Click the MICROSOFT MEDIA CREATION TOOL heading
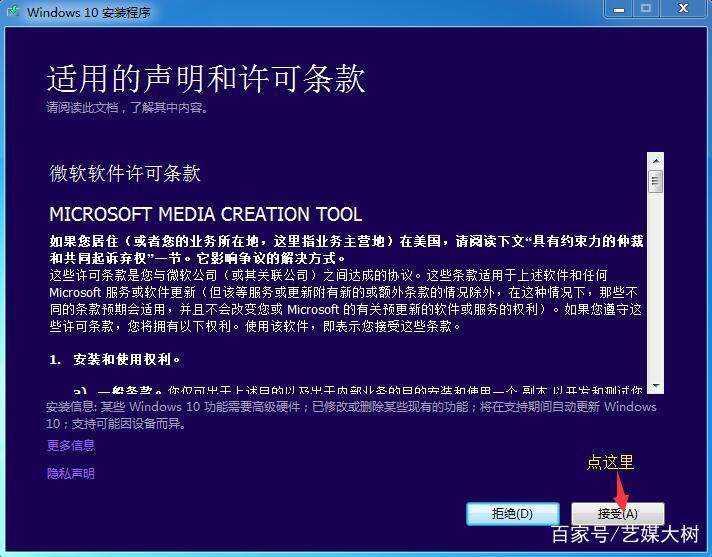 [x=205, y=214]
